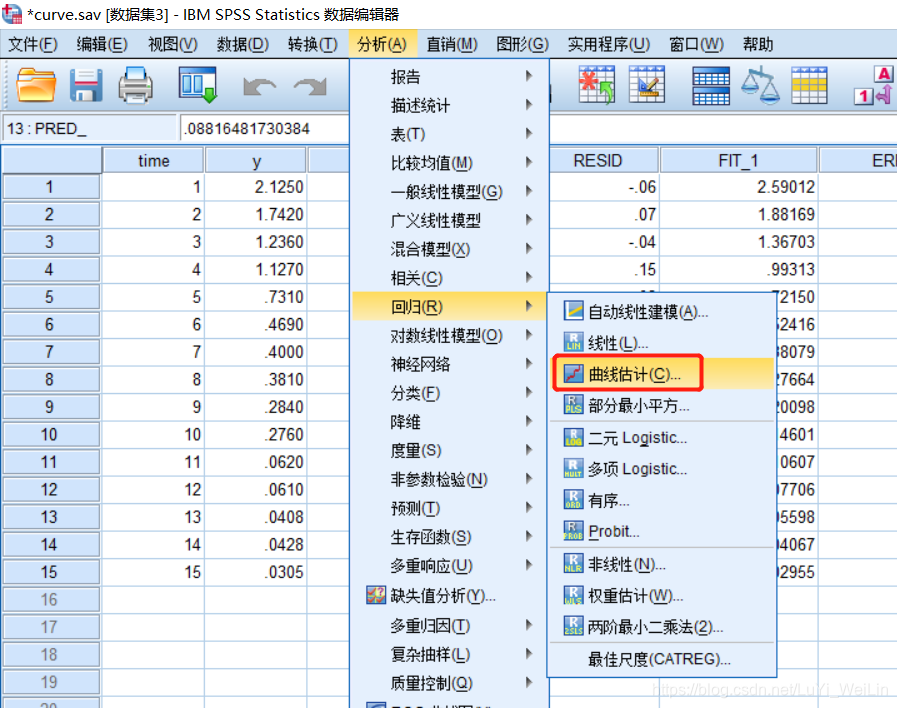Open the 数据(D) Data menu

click(x=243, y=44)
